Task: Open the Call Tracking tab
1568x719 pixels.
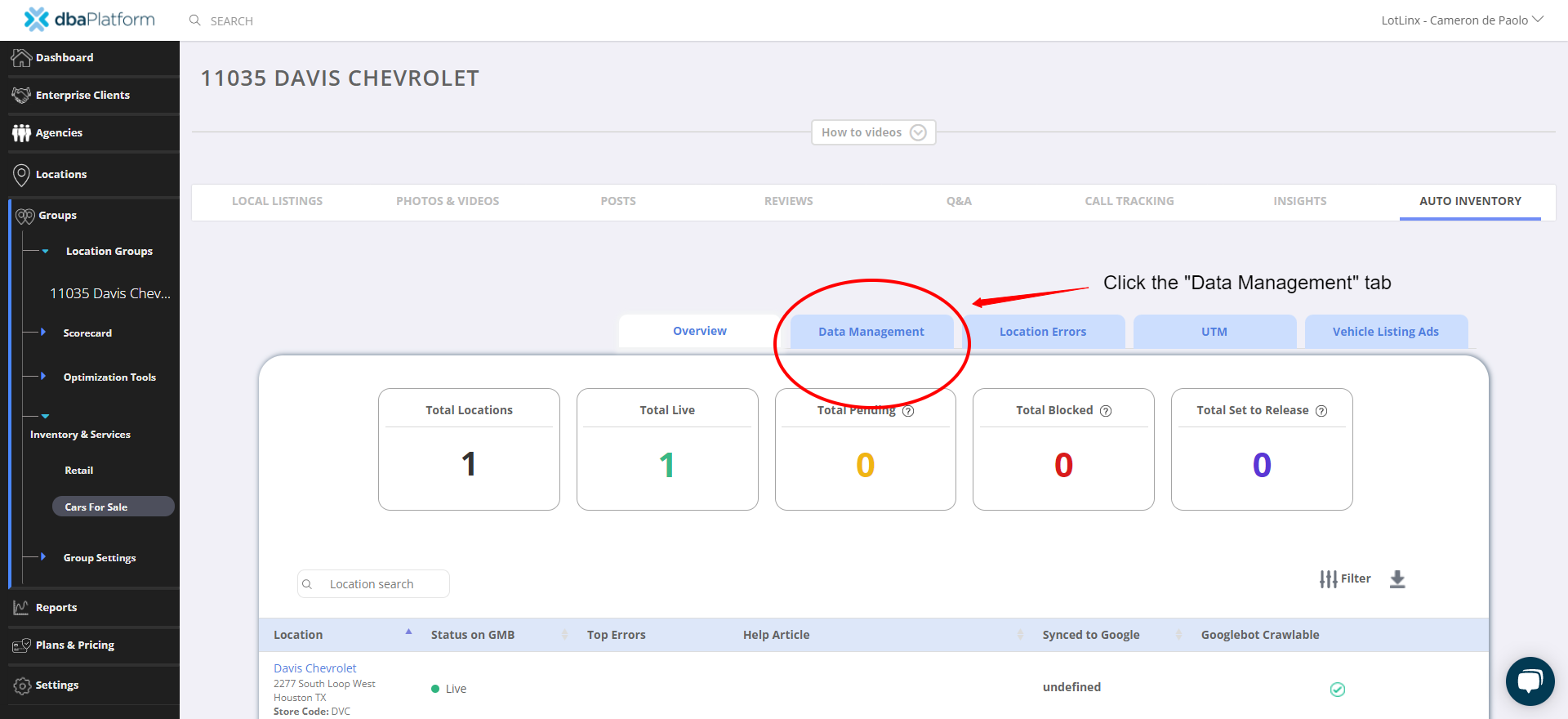Action: click(x=1129, y=201)
